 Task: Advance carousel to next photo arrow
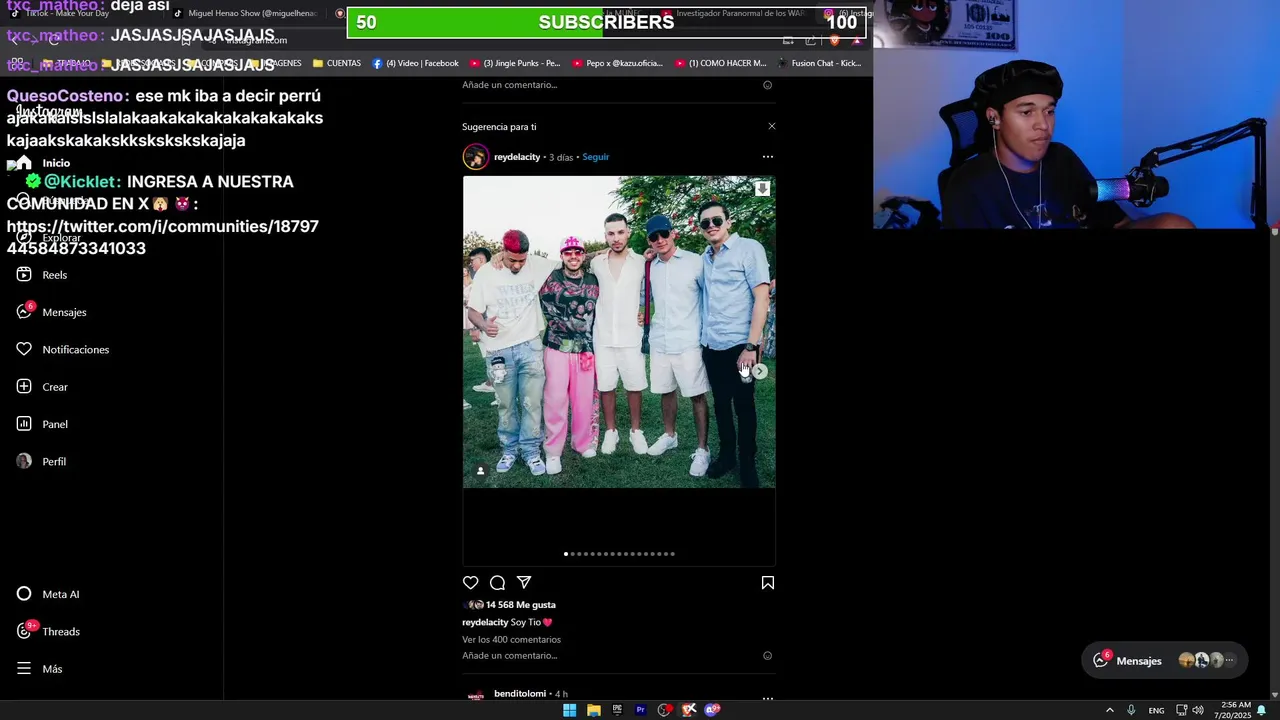coord(760,371)
